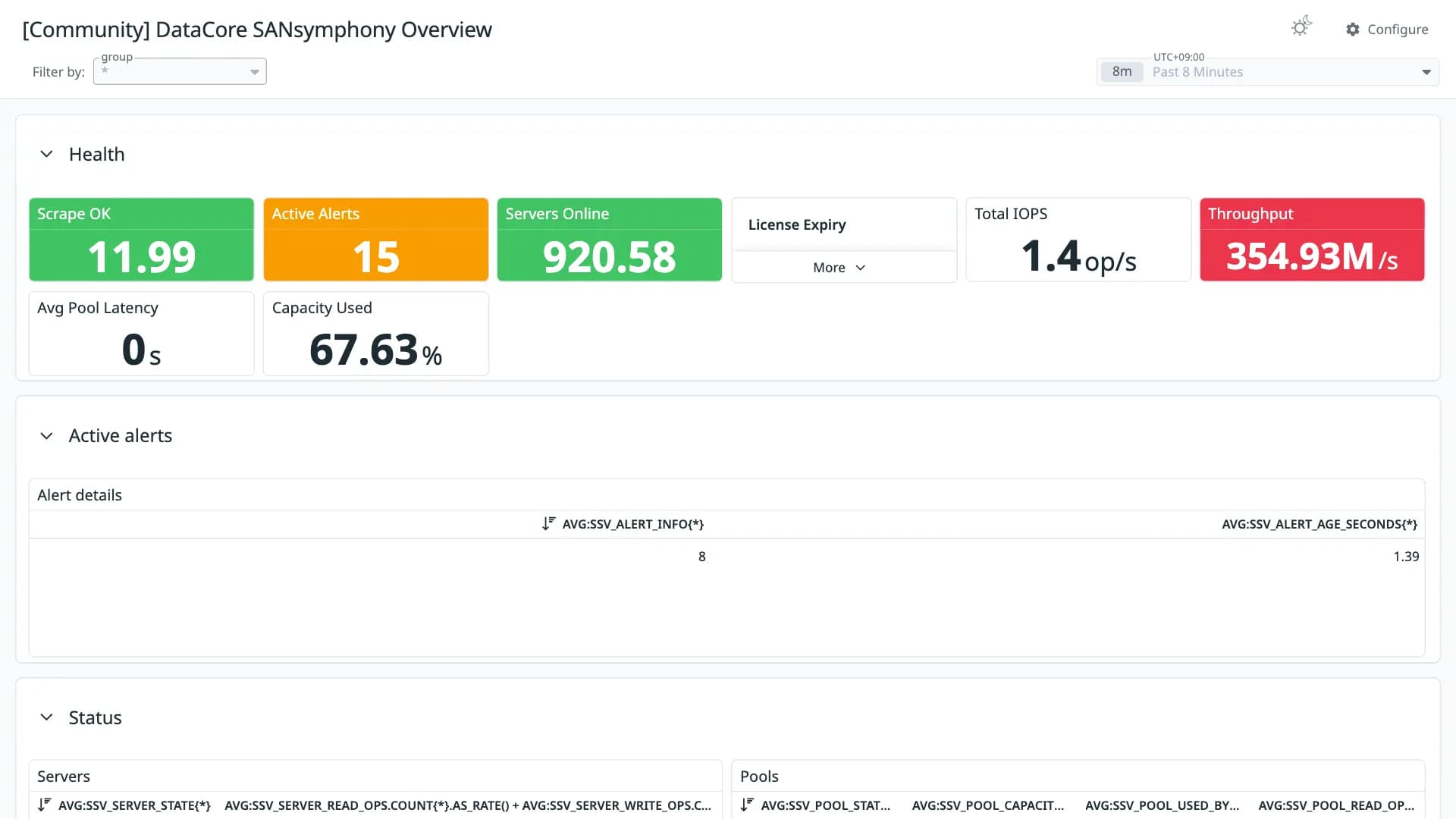Click the Health section heading

pyautogui.click(x=96, y=154)
